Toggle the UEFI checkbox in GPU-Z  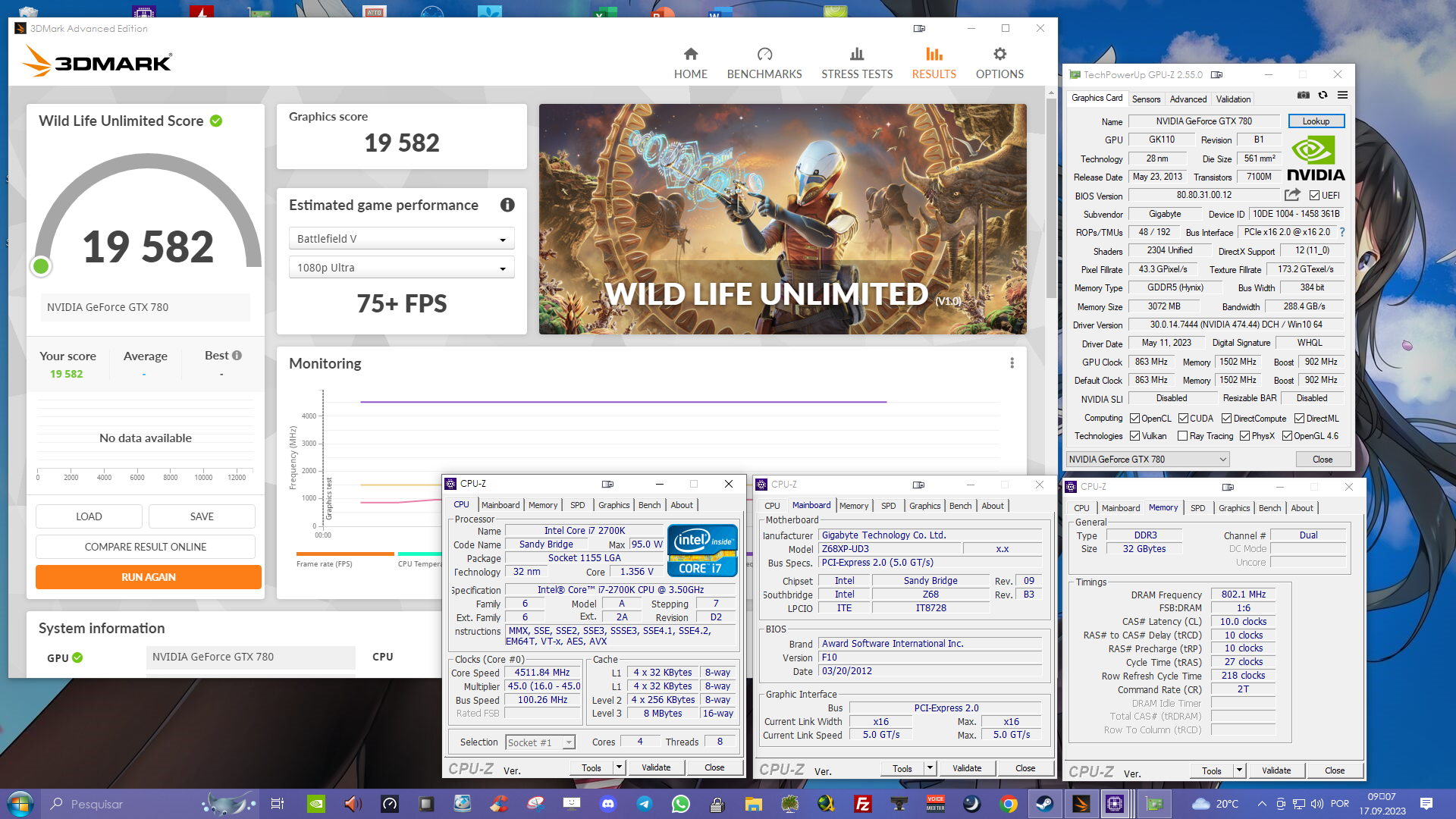click(x=1314, y=195)
